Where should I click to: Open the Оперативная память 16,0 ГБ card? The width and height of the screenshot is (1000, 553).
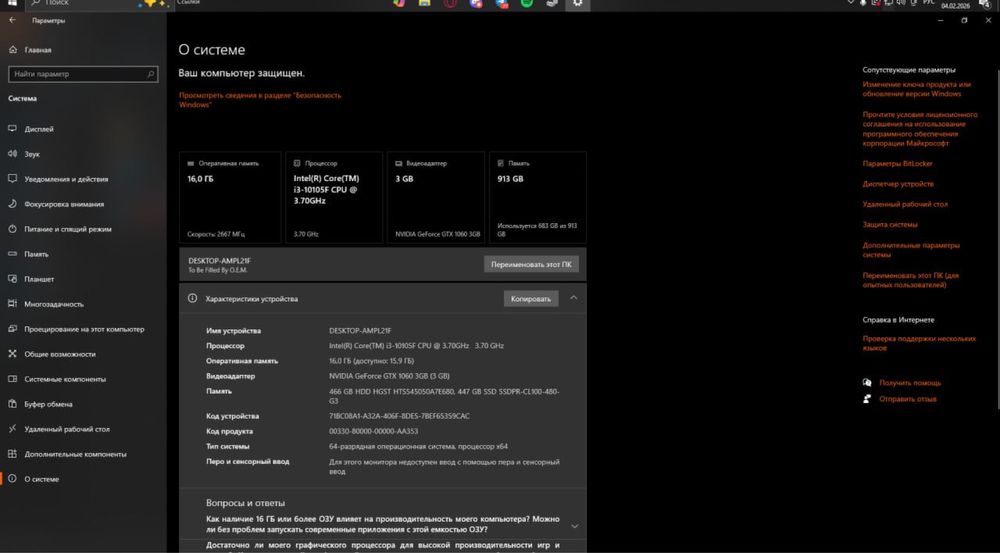(230, 198)
